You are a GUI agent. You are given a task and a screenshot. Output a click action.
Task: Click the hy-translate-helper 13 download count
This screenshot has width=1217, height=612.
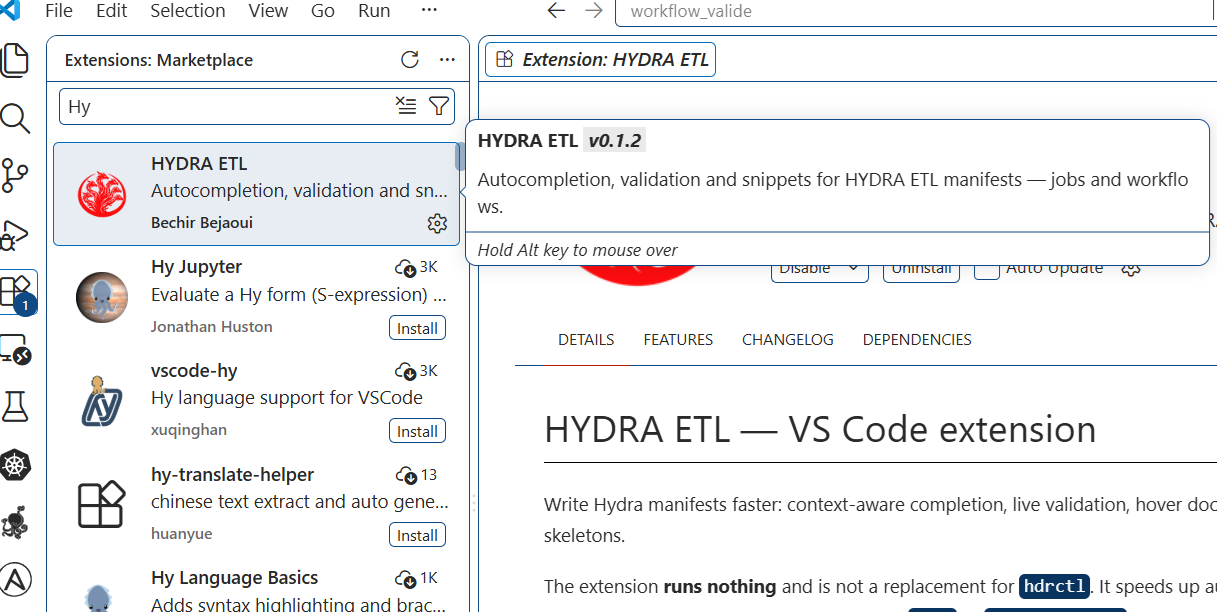pos(417,475)
